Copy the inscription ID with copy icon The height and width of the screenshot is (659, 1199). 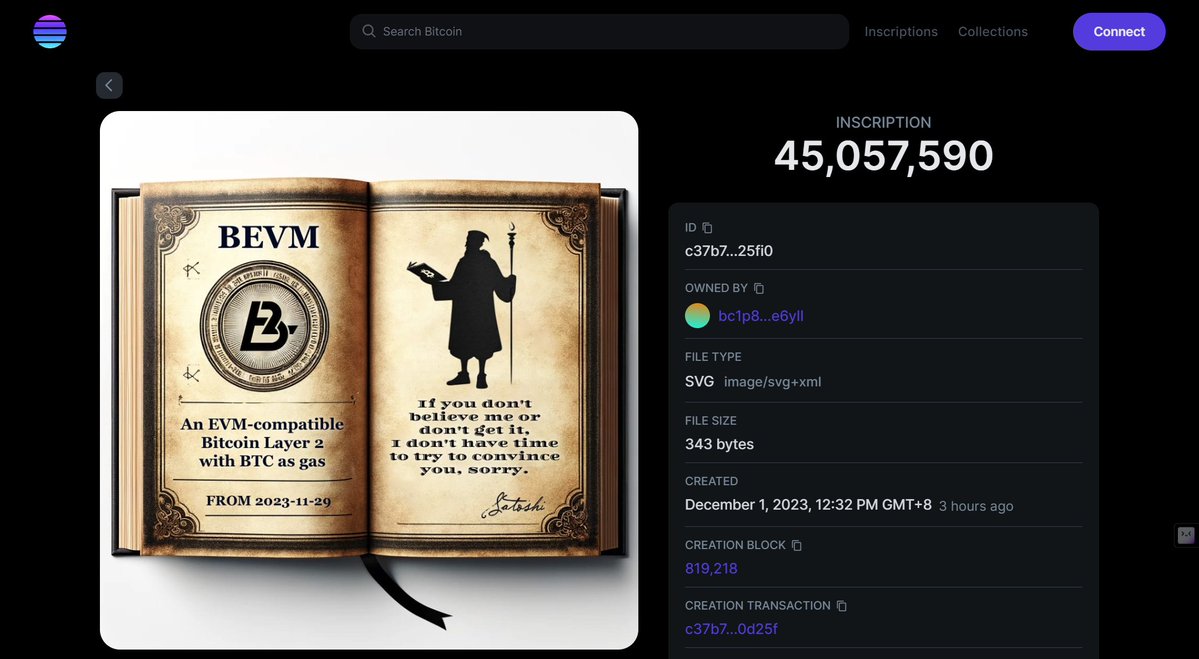click(707, 228)
